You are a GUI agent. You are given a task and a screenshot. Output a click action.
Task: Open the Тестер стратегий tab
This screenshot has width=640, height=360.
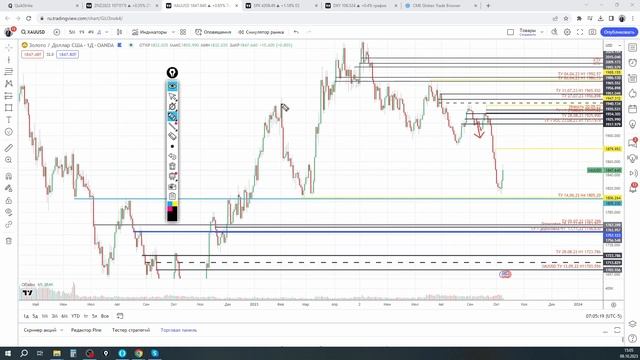pos(131,330)
